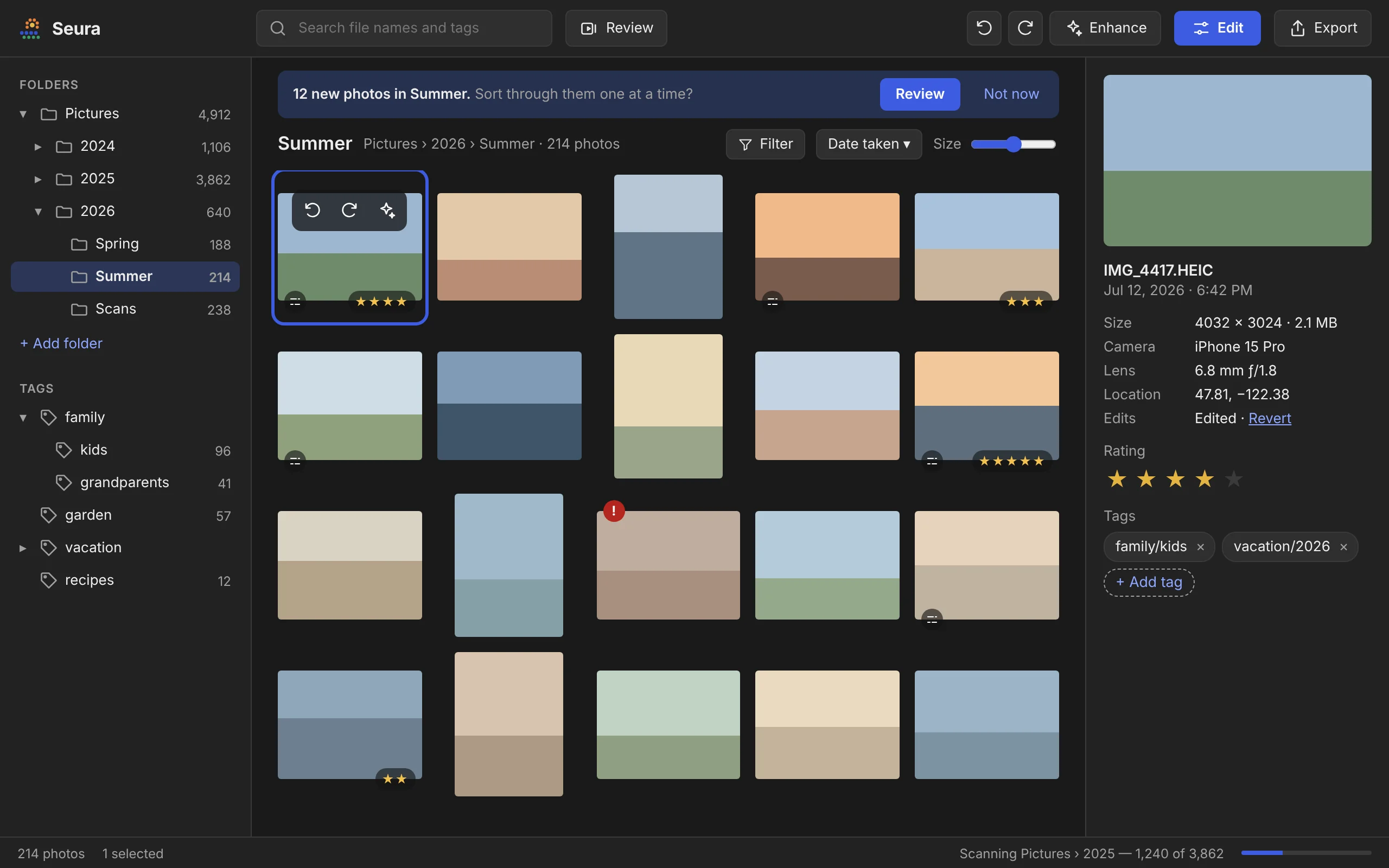Collapse the family tag group
Screen dimensions: 1389x868
click(23, 418)
